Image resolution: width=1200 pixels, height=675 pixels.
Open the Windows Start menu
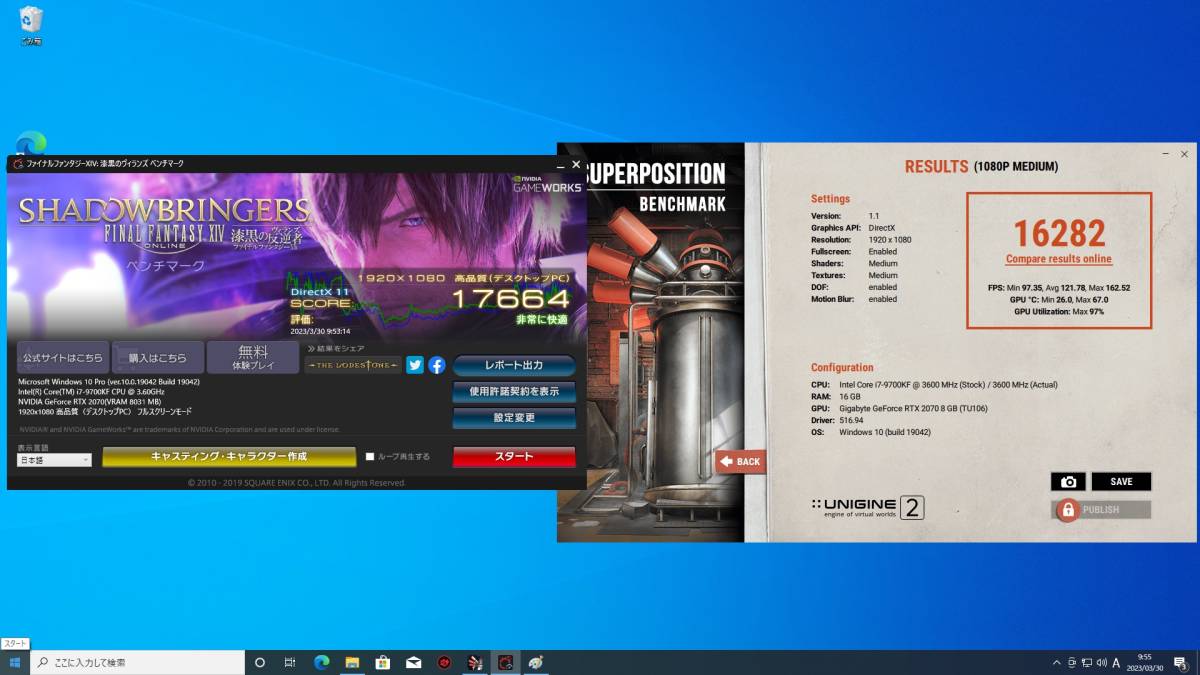pyautogui.click(x=15, y=662)
